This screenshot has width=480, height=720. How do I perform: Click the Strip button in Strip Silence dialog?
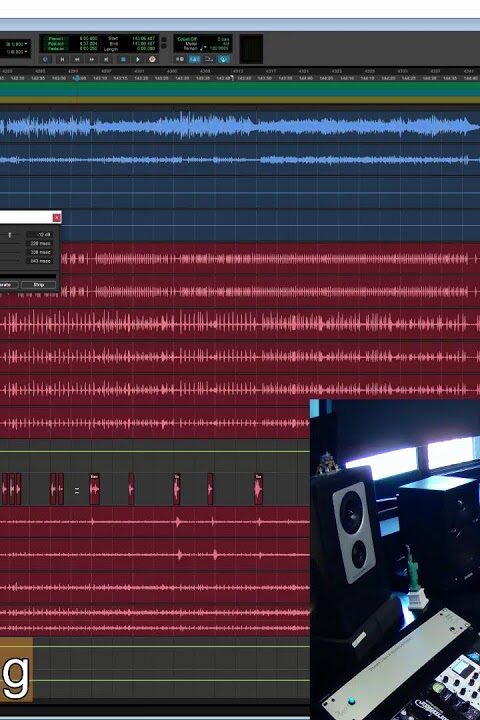click(x=39, y=285)
